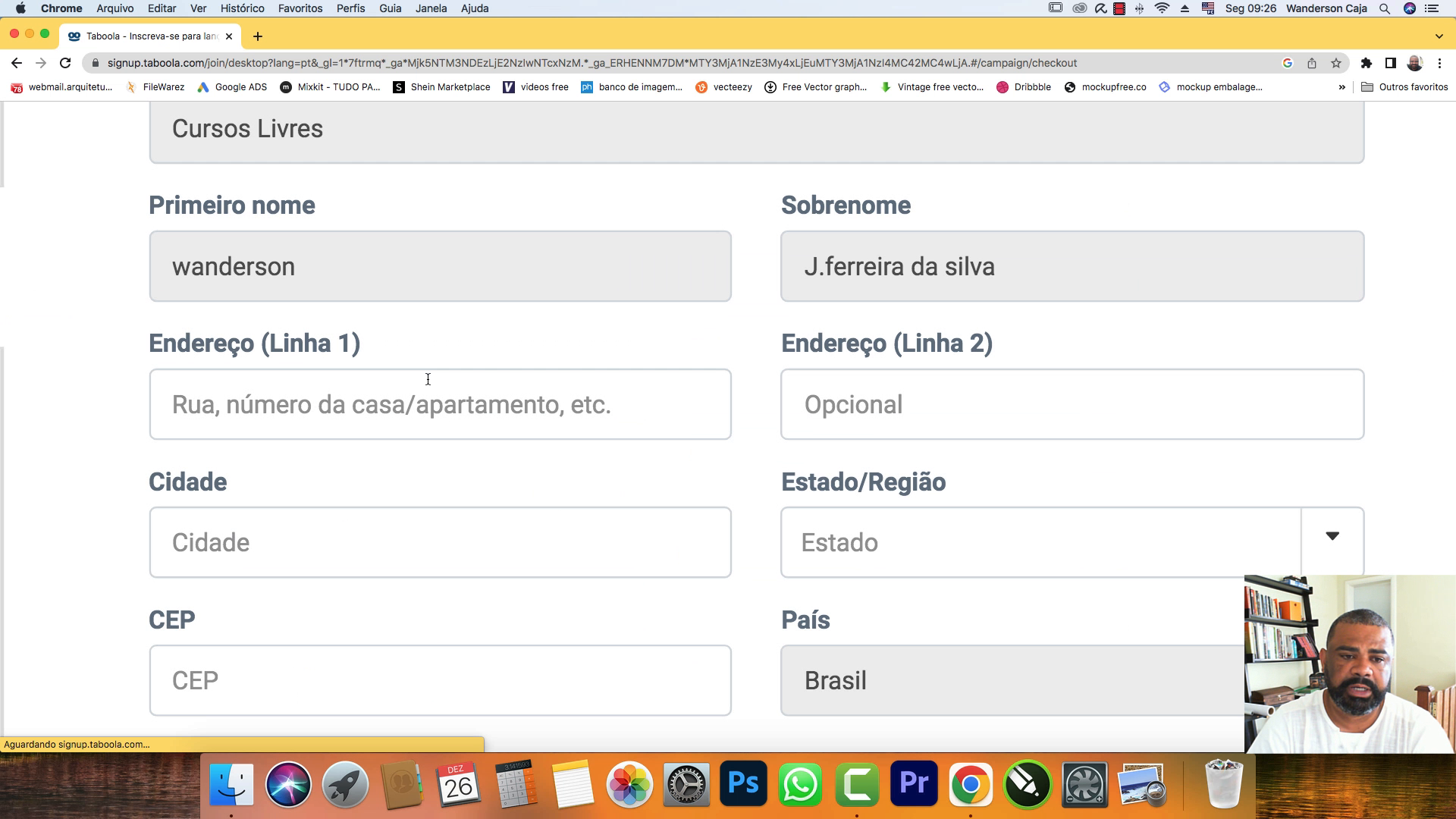1456x819 pixels.
Task: Open the Chrome extensions puzzle icon
Action: [1366, 63]
